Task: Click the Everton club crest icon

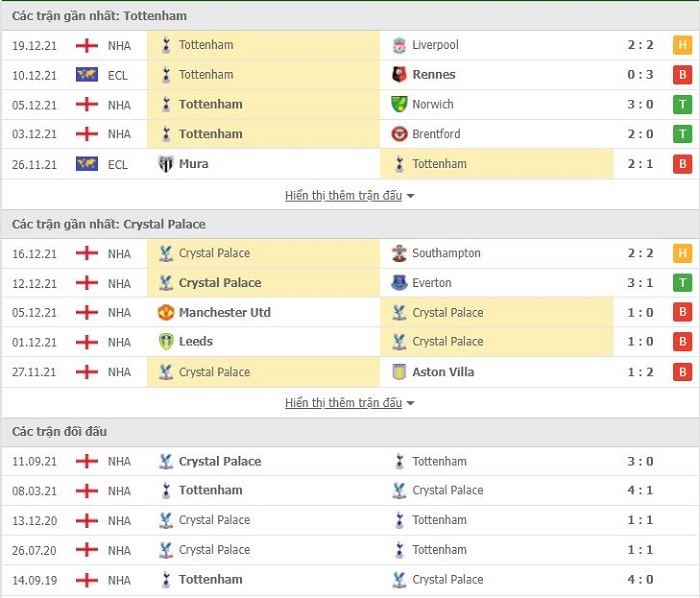Action: point(399,283)
